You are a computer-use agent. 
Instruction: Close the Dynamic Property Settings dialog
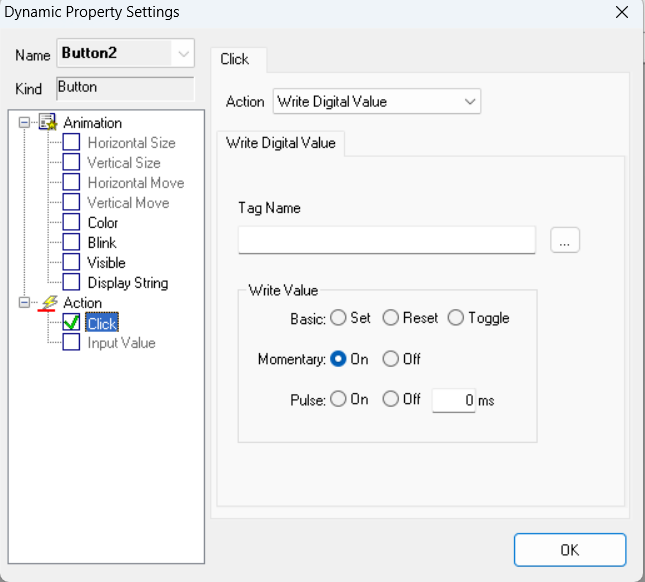tap(622, 13)
